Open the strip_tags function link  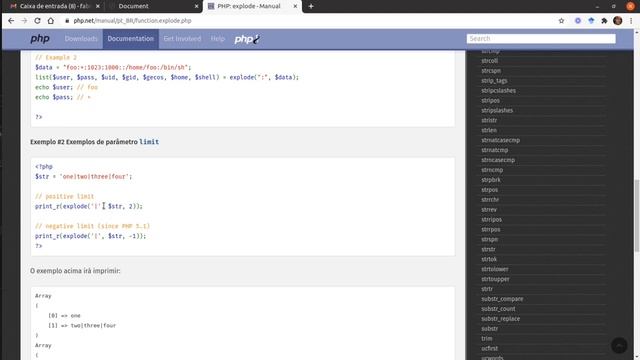[494, 81]
